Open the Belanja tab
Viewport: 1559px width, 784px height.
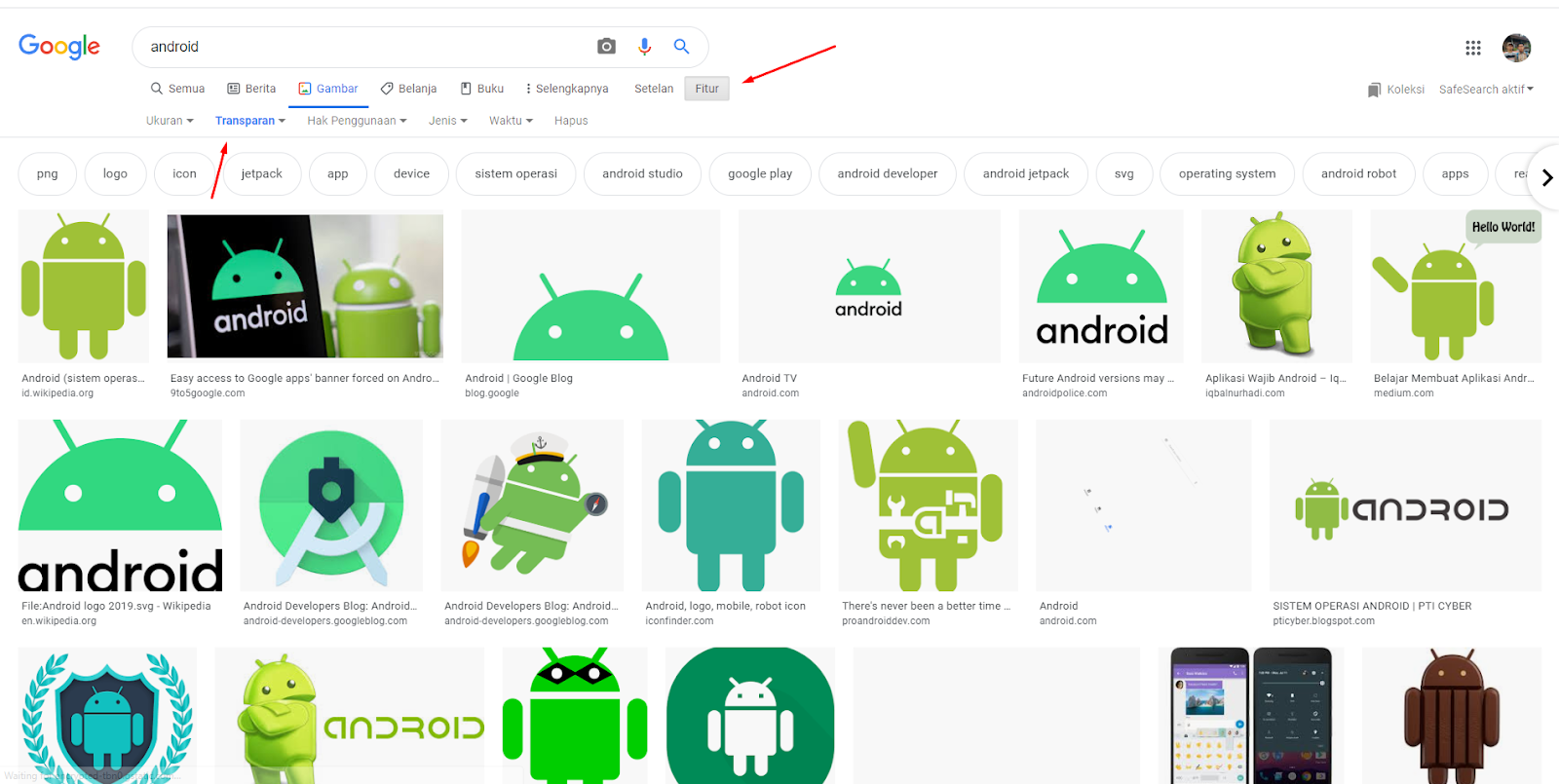point(408,89)
